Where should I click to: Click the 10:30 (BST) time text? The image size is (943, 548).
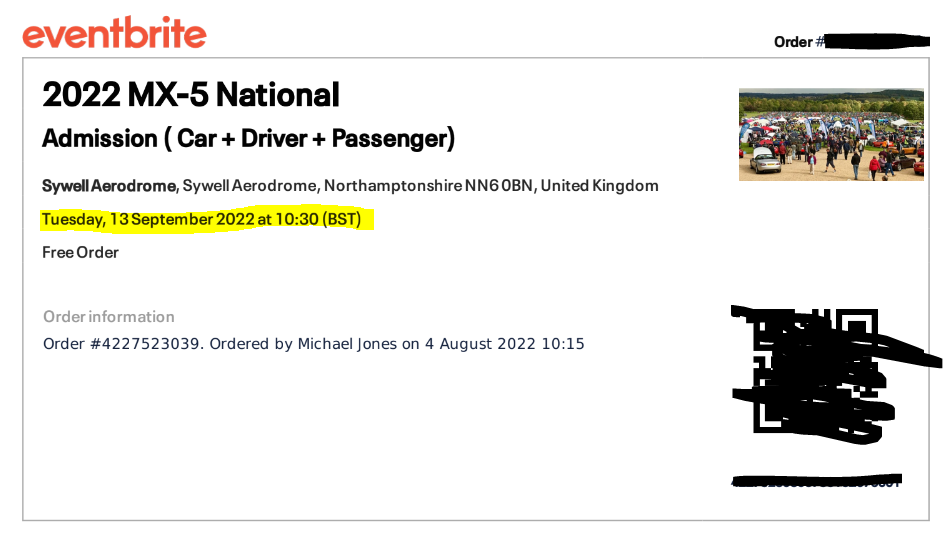click(x=318, y=219)
